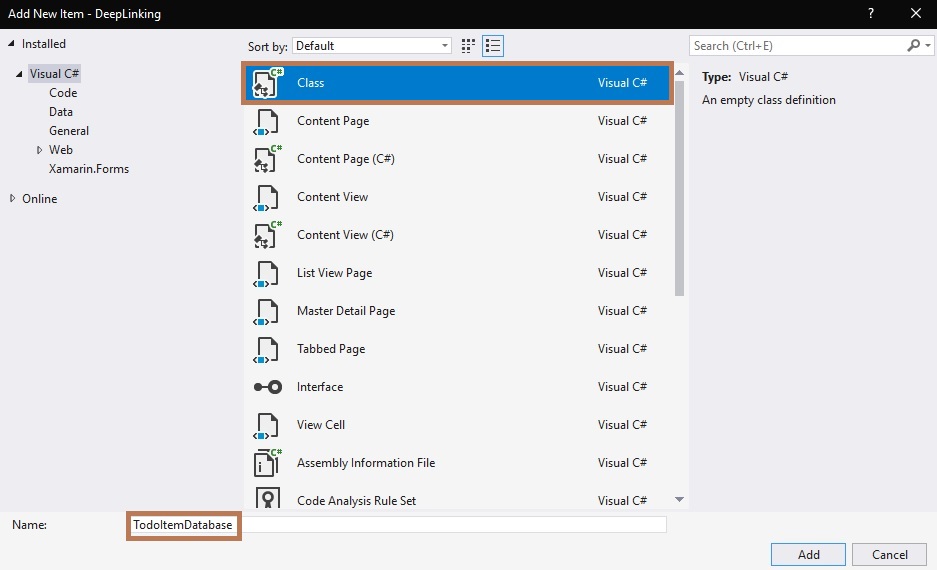937x570 pixels.
Task: Open the search options dropdown arrow
Action: pyautogui.click(x=927, y=45)
